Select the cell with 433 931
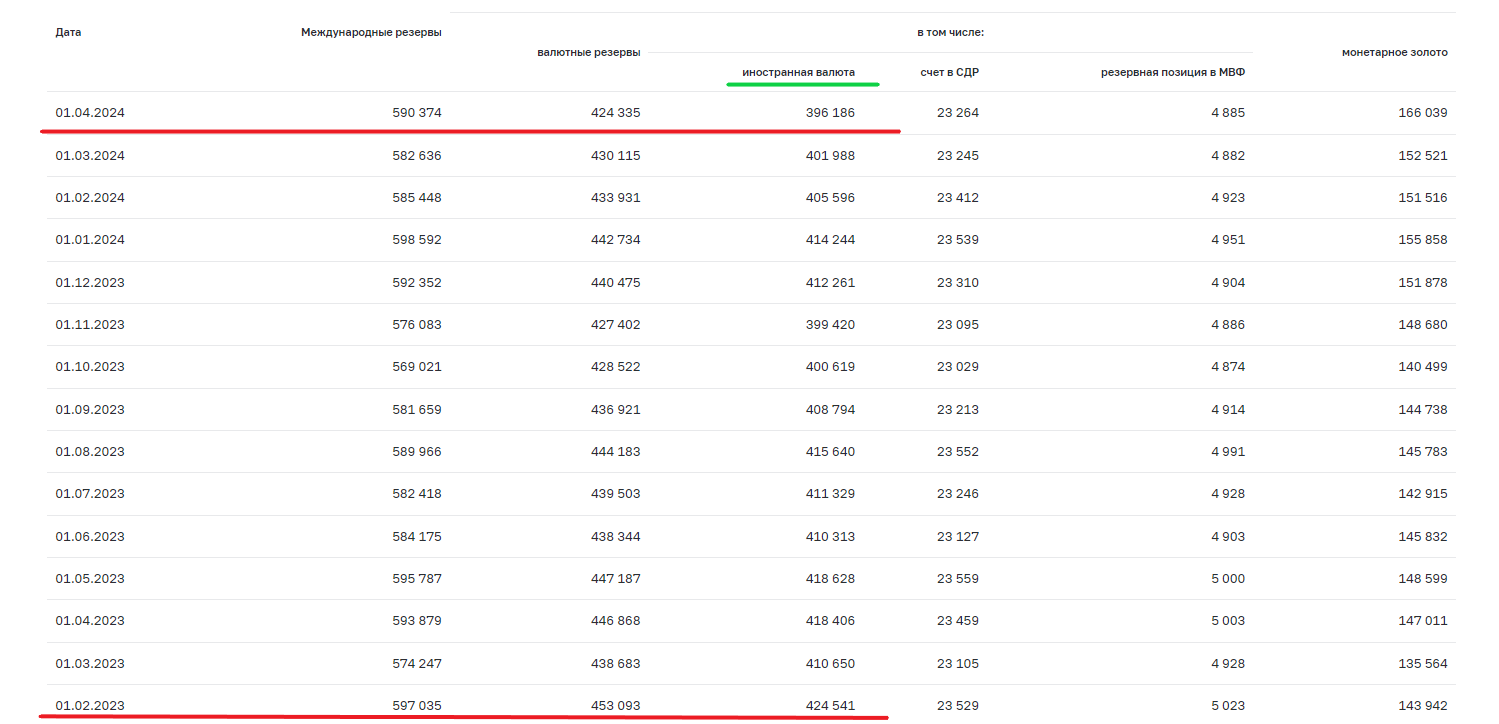The height and width of the screenshot is (724, 1499). pos(615,198)
